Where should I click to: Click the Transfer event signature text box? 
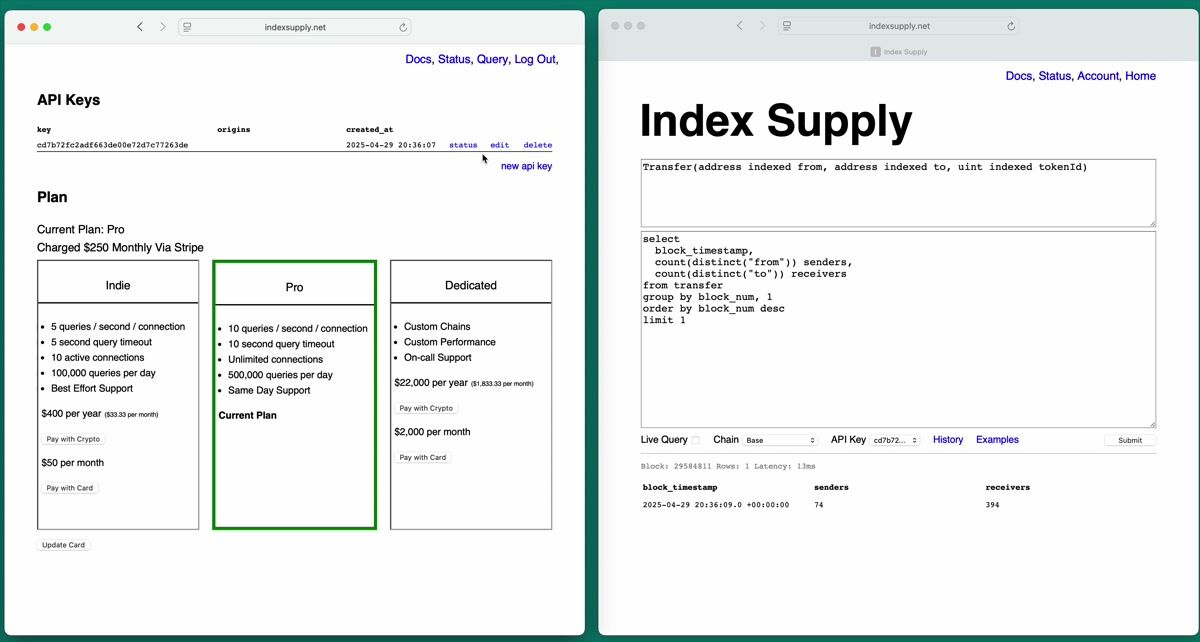pyautogui.click(x=898, y=193)
